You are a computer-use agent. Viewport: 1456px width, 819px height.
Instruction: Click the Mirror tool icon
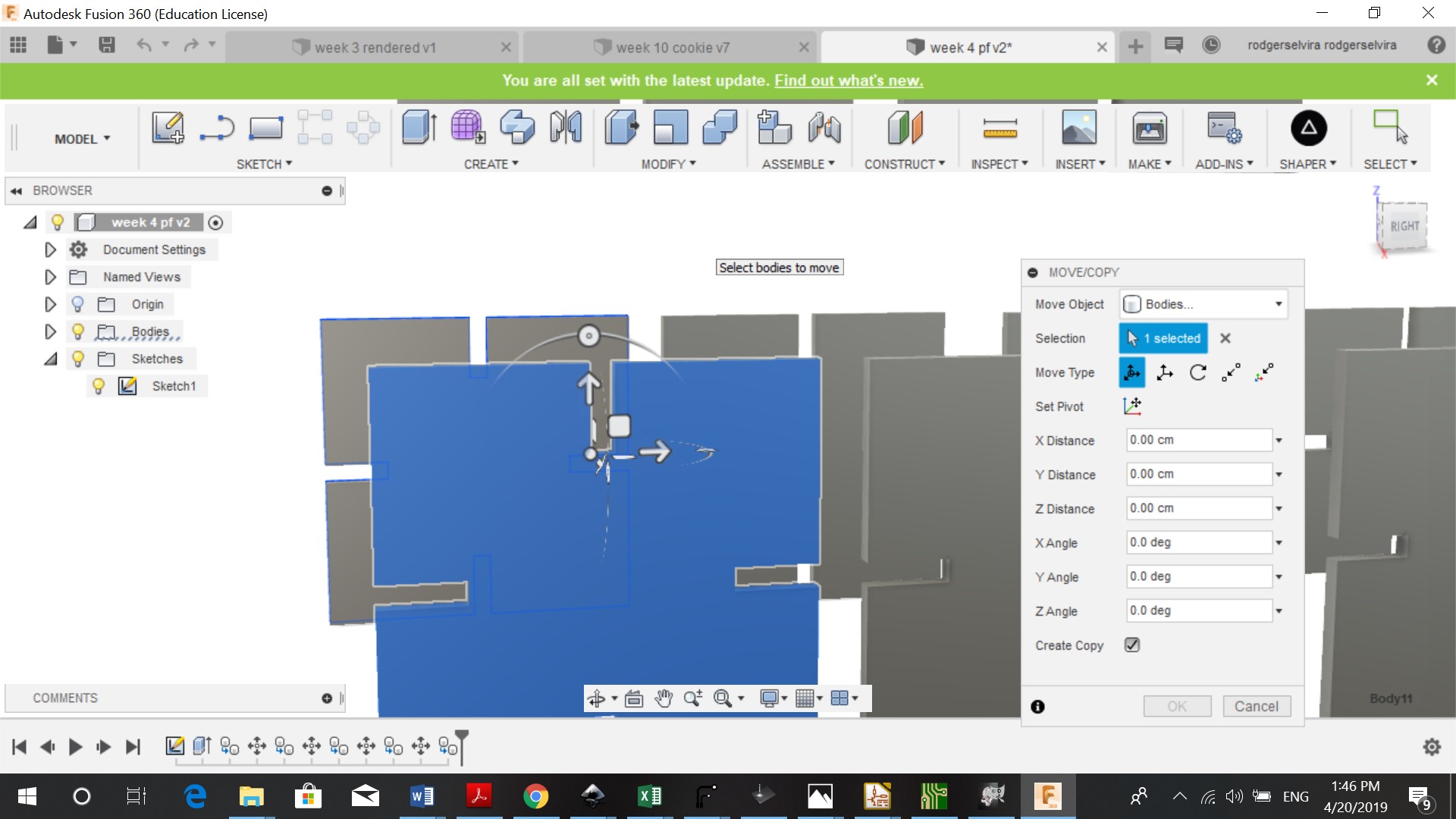point(566,127)
